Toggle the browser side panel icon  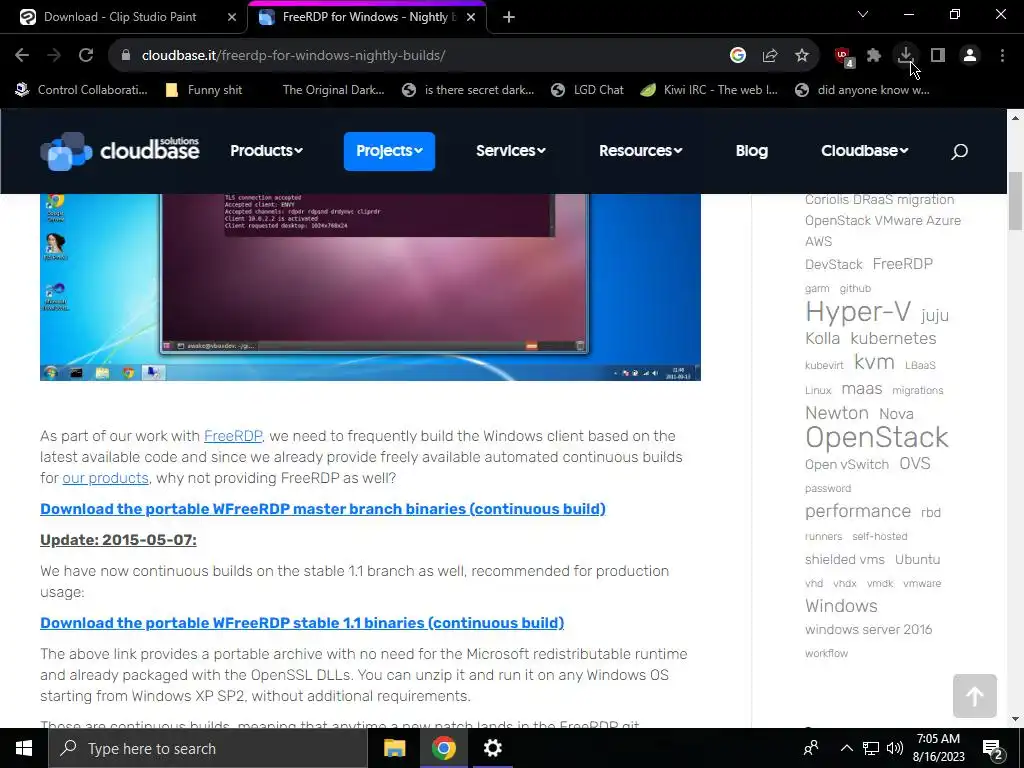[938, 56]
